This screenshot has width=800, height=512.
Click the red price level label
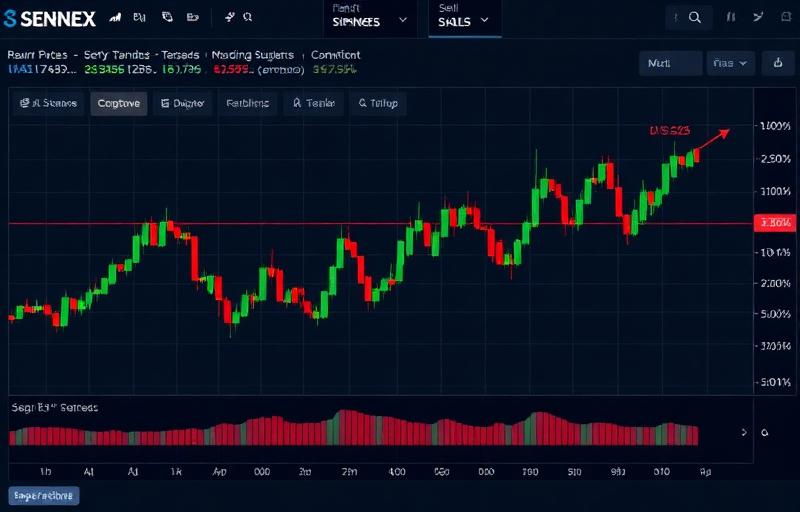(x=774, y=223)
